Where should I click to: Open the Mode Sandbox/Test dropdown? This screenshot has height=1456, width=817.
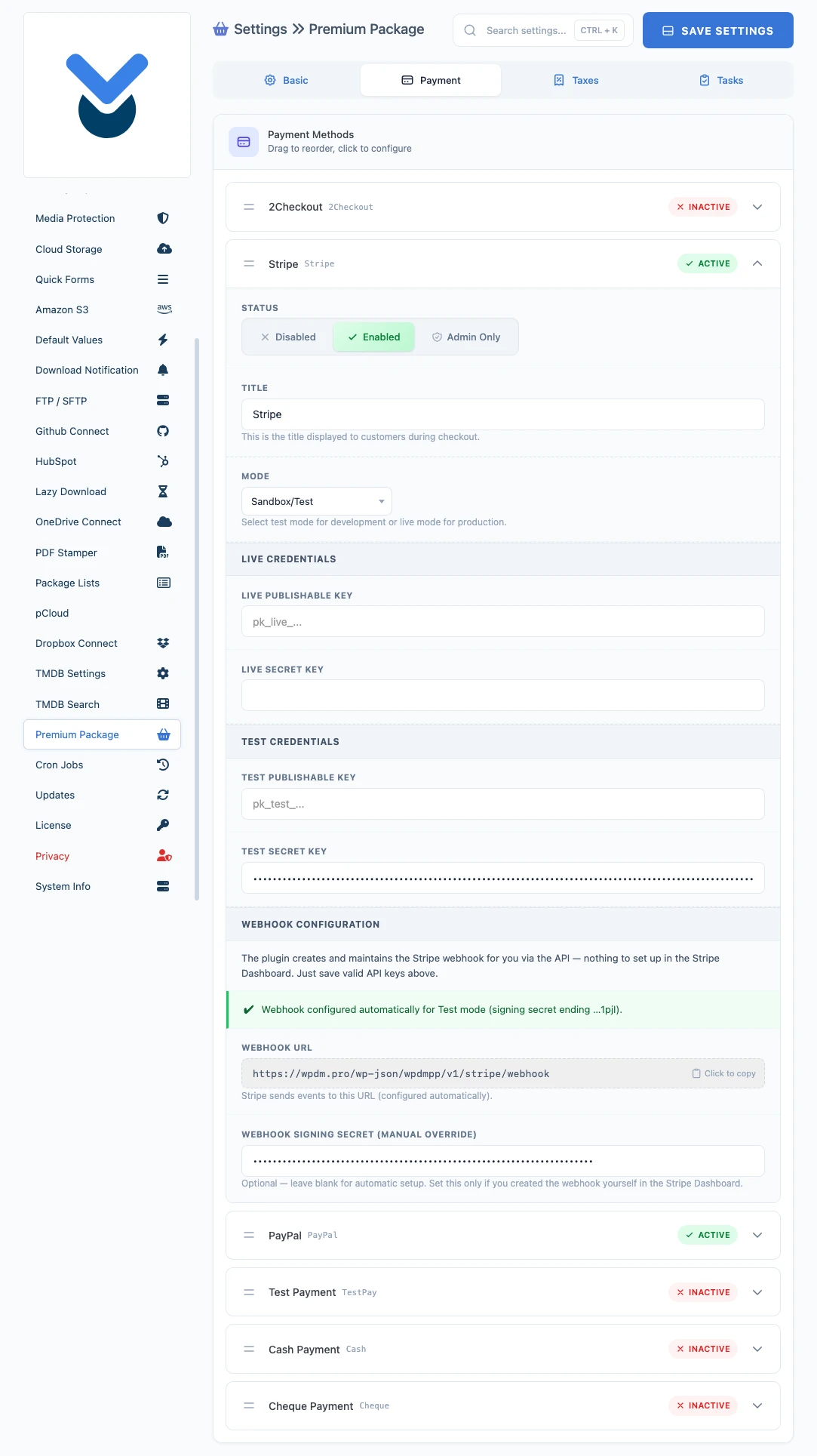click(x=317, y=501)
